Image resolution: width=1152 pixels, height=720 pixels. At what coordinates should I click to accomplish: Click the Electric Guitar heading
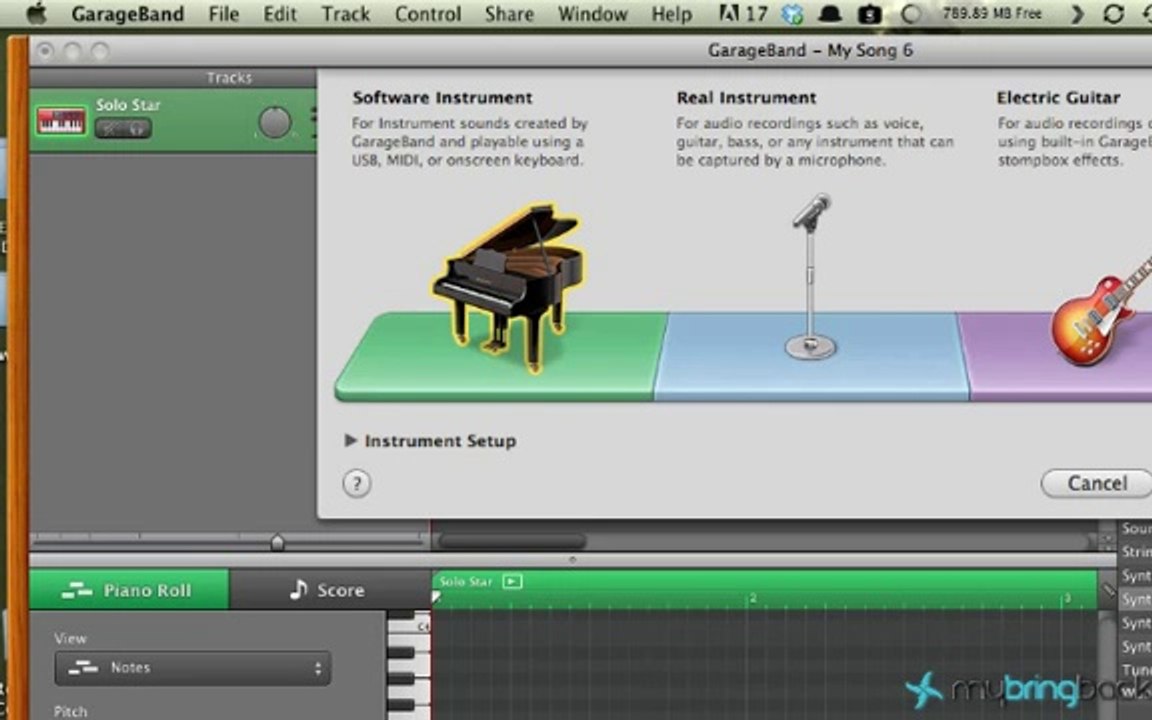(x=1059, y=98)
